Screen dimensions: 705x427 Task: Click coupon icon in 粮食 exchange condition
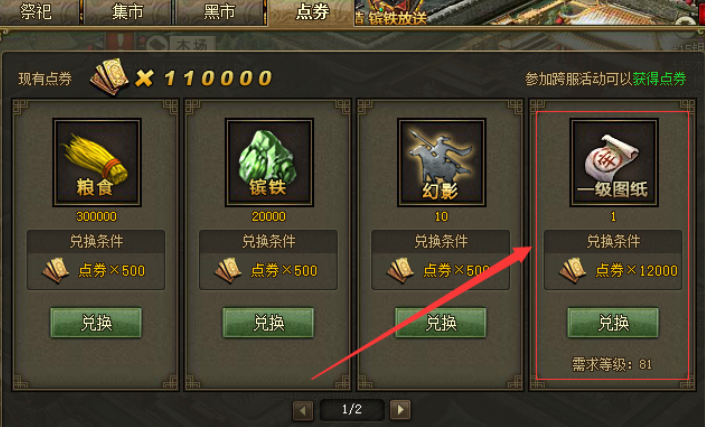point(56,270)
